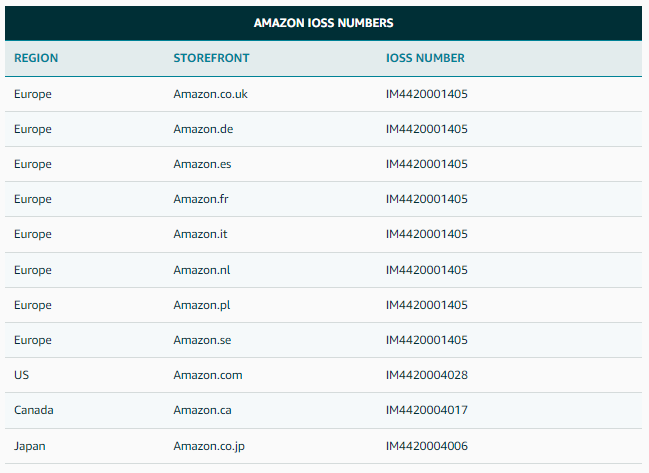The height and width of the screenshot is (473, 649).
Task: Select the Amazon.ca storefront cell
Action: 202,410
